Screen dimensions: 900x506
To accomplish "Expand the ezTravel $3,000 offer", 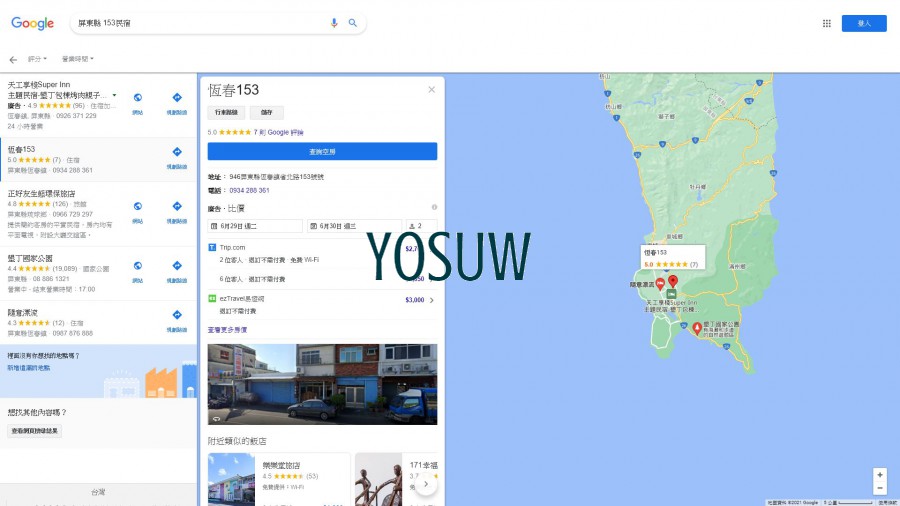I will click(432, 299).
